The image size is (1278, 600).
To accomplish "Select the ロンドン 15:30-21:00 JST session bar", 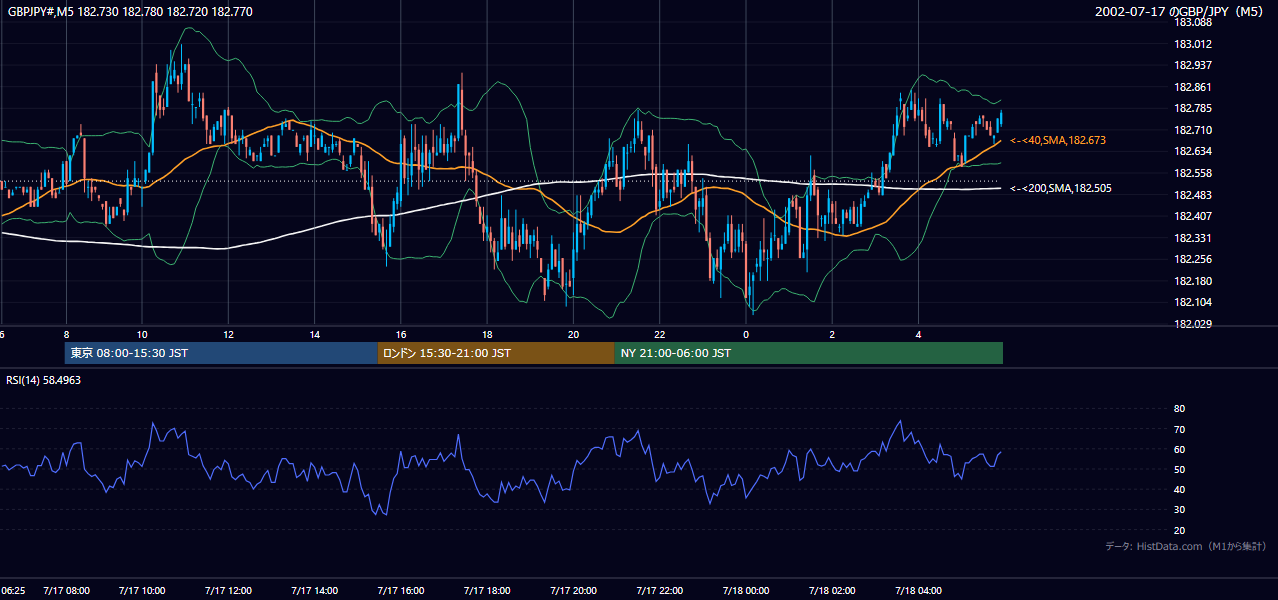I will (x=496, y=353).
